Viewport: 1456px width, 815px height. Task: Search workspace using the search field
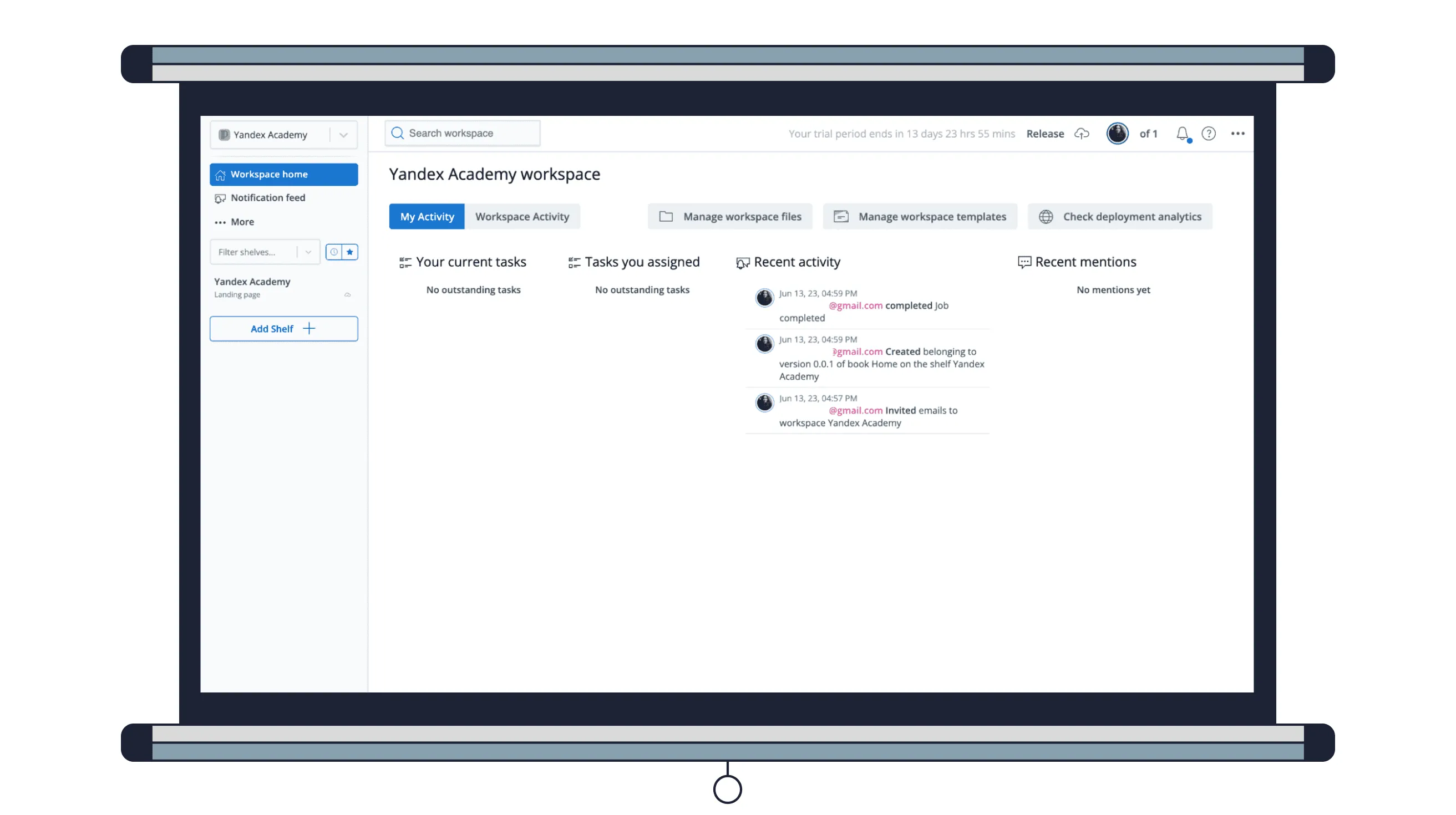[462, 133]
